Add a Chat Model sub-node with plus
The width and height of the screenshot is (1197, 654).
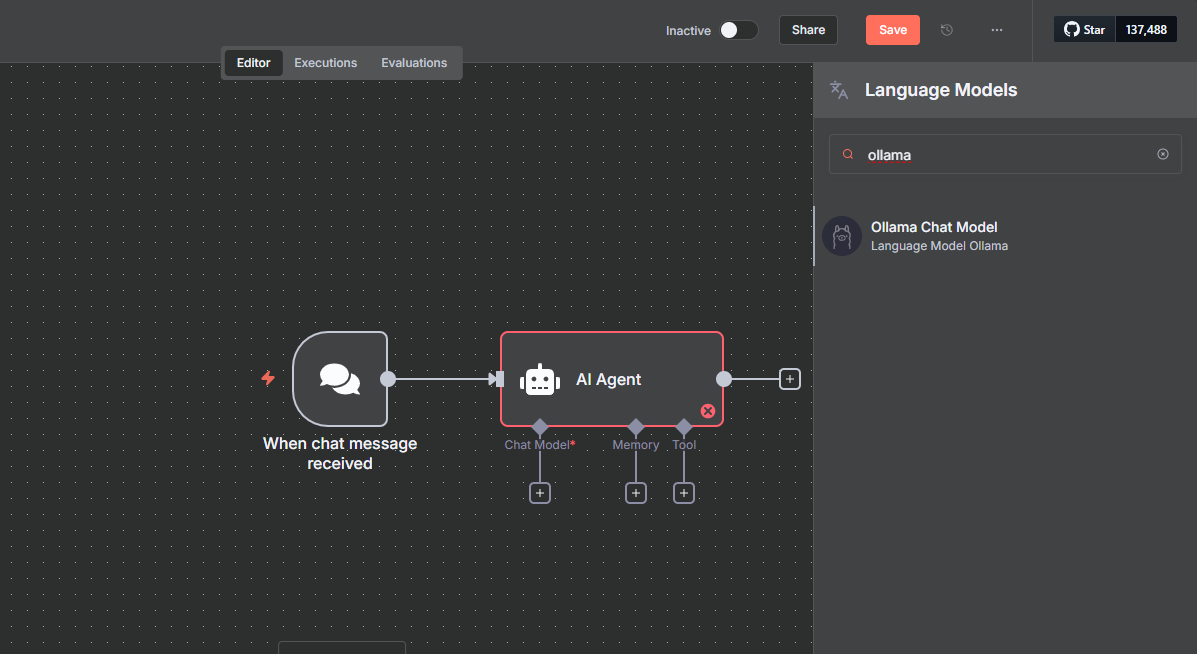[540, 493]
